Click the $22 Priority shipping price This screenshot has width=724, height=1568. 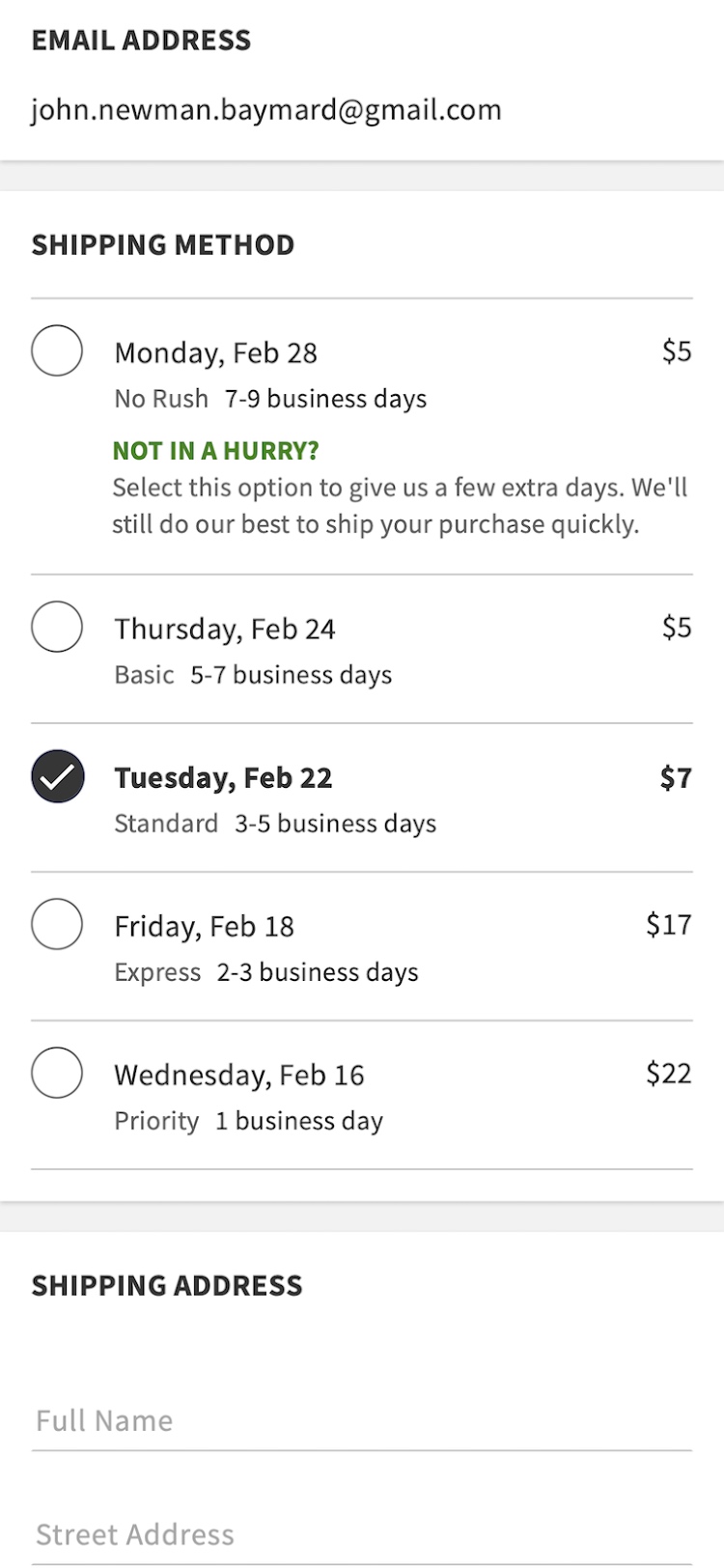(668, 1073)
